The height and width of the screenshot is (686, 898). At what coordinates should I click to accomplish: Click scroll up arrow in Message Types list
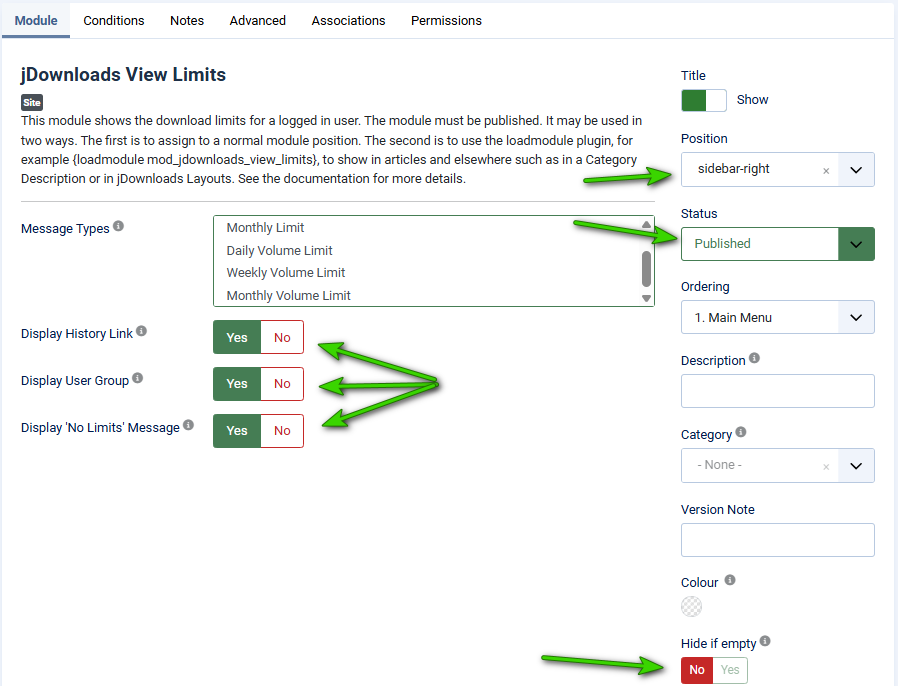pyautogui.click(x=646, y=224)
